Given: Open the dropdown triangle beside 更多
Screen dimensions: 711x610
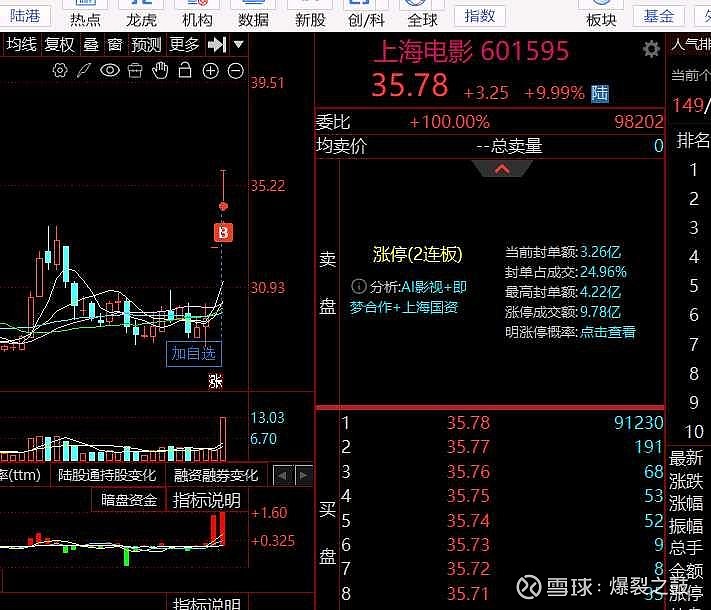Looking at the screenshot, I should coord(239,44).
